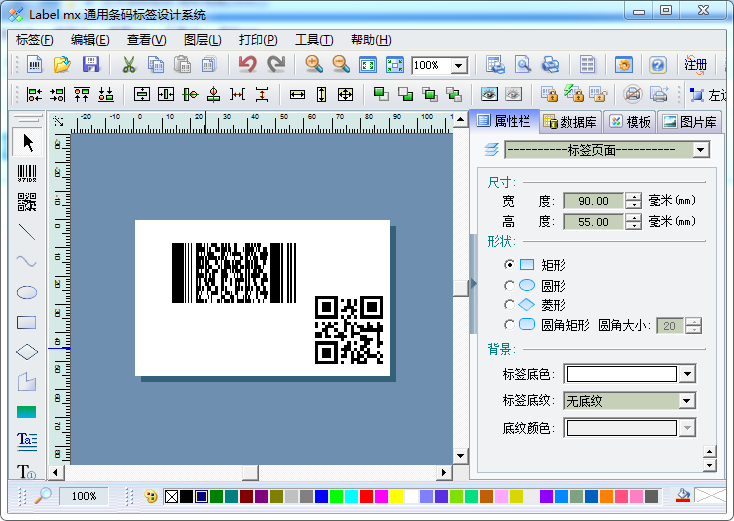This screenshot has height=521, width=734.
Task: Select 矩形 shape radio button
Action: tap(509, 265)
